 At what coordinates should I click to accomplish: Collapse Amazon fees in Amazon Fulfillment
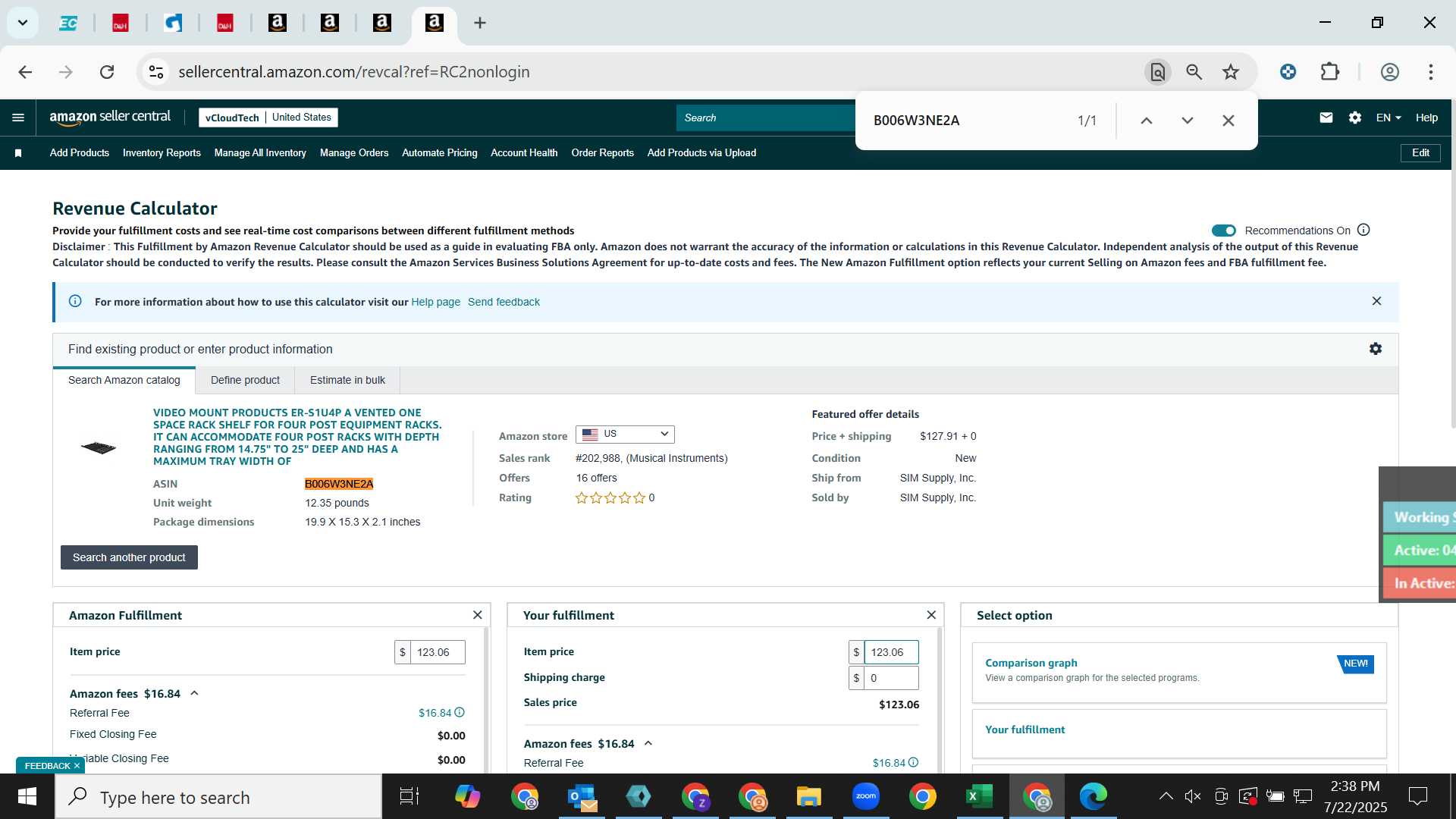[194, 693]
